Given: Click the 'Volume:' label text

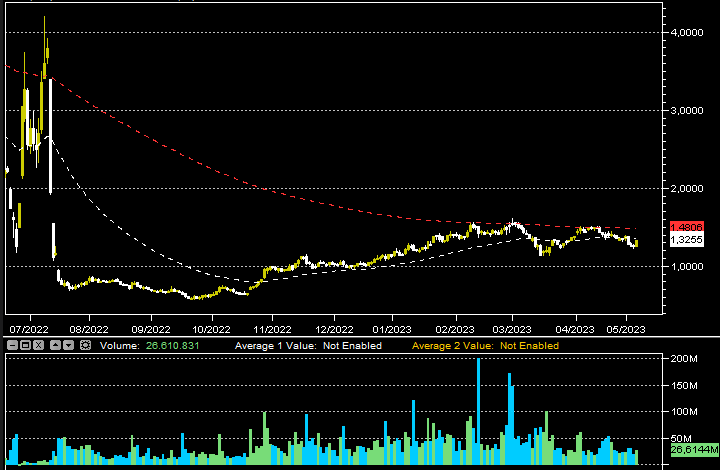Looking at the screenshot, I should [x=119, y=346].
